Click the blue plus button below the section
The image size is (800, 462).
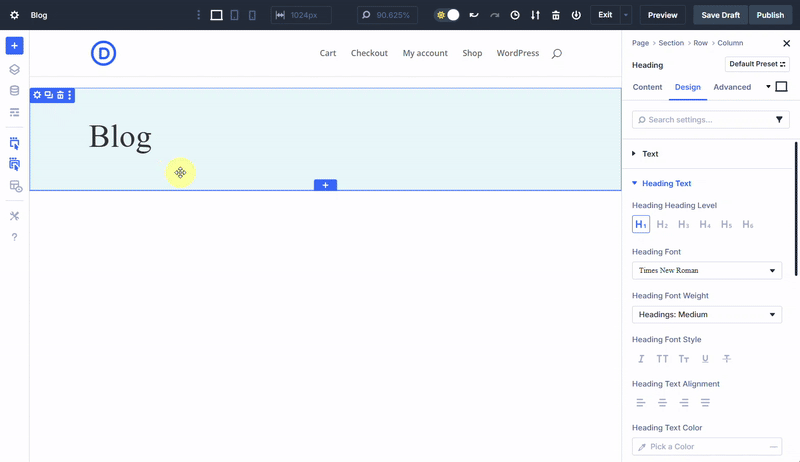[x=326, y=185]
